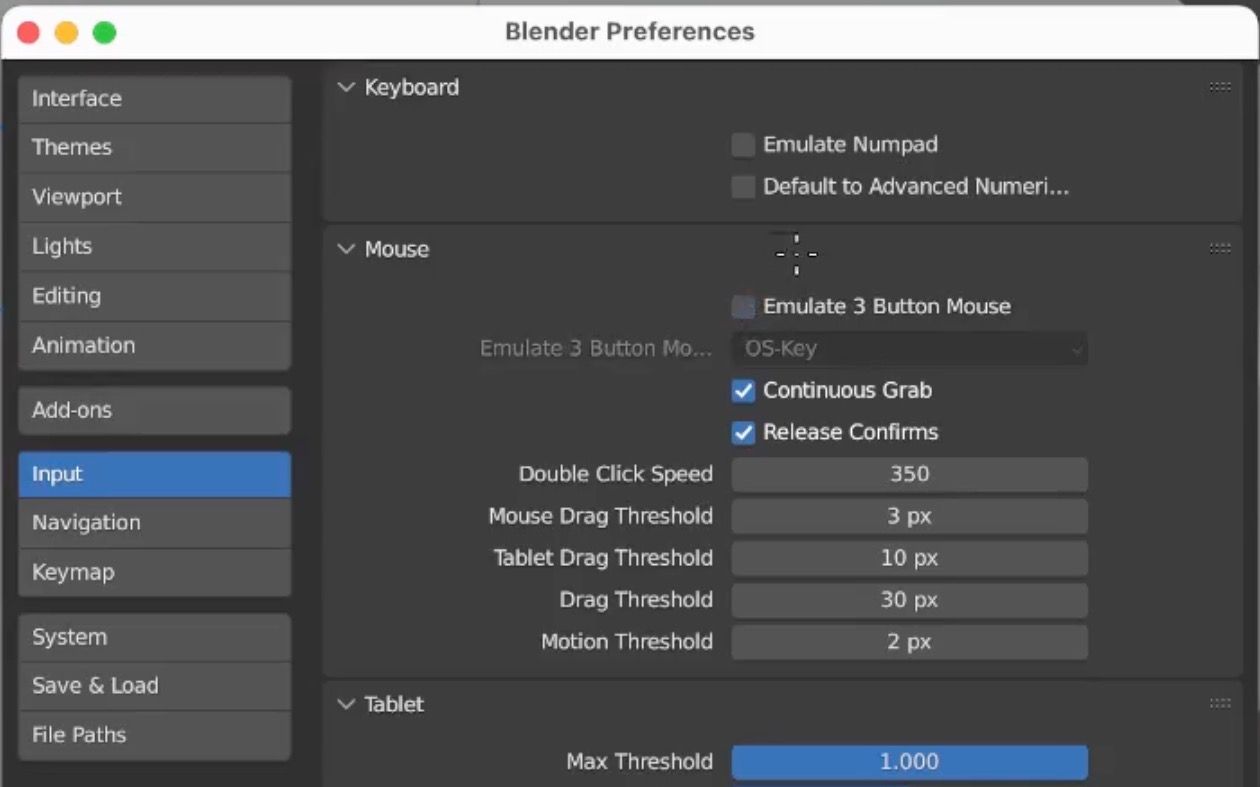Collapse the Keyboard panel
This screenshot has width=1260, height=787.
click(x=347, y=87)
